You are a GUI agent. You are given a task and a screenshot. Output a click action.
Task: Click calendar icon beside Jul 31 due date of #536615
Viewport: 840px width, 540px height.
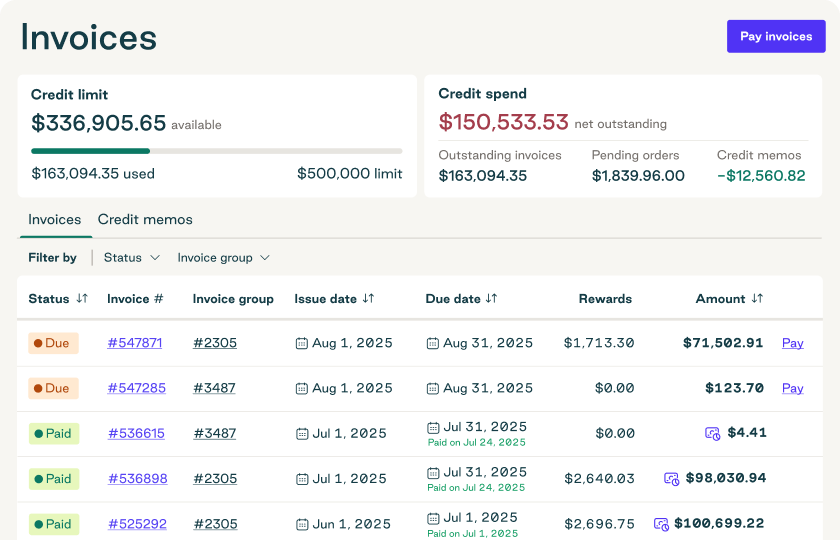click(x=433, y=428)
